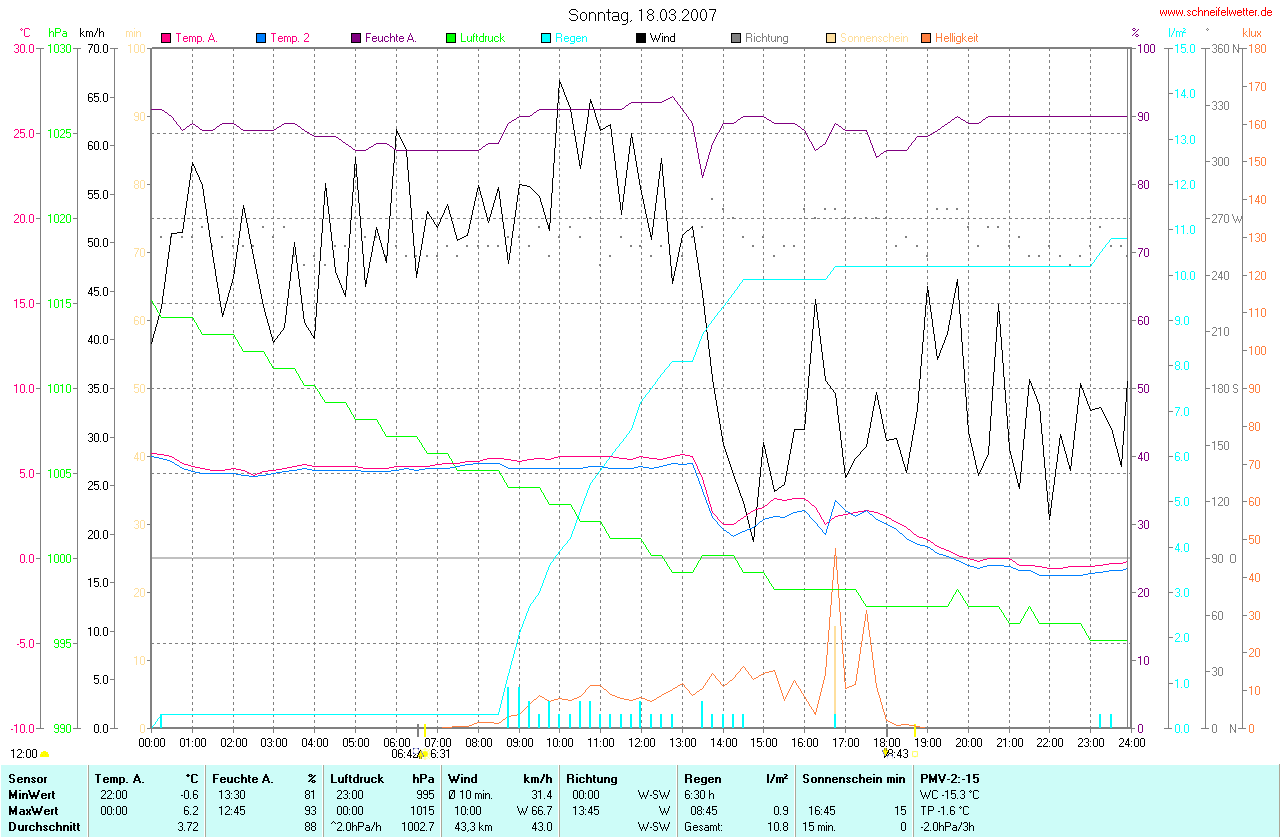Click the pressure maximum value '1015'
This screenshot has width=1280, height=837.
423,810
